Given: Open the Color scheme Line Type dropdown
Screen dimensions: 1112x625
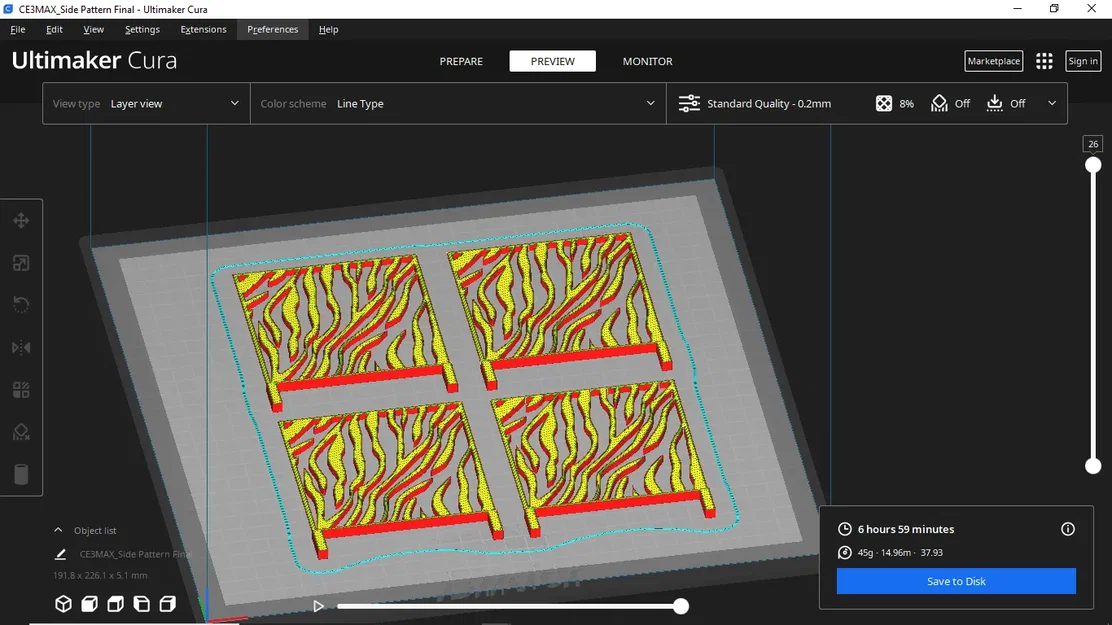Looking at the screenshot, I should (458, 104).
